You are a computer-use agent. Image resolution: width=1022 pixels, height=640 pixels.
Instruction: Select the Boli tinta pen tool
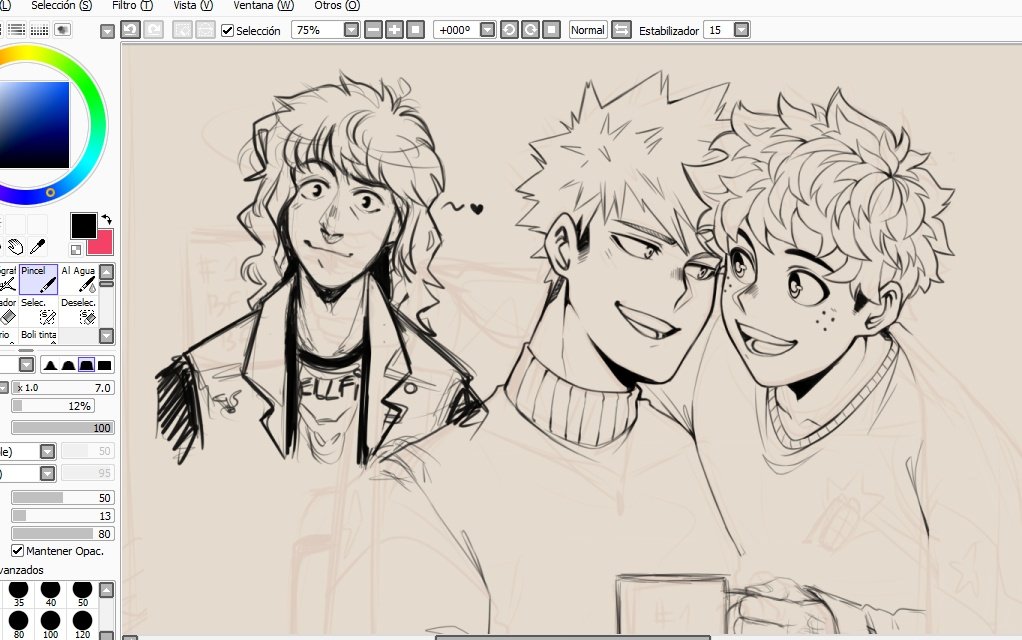click(x=38, y=336)
